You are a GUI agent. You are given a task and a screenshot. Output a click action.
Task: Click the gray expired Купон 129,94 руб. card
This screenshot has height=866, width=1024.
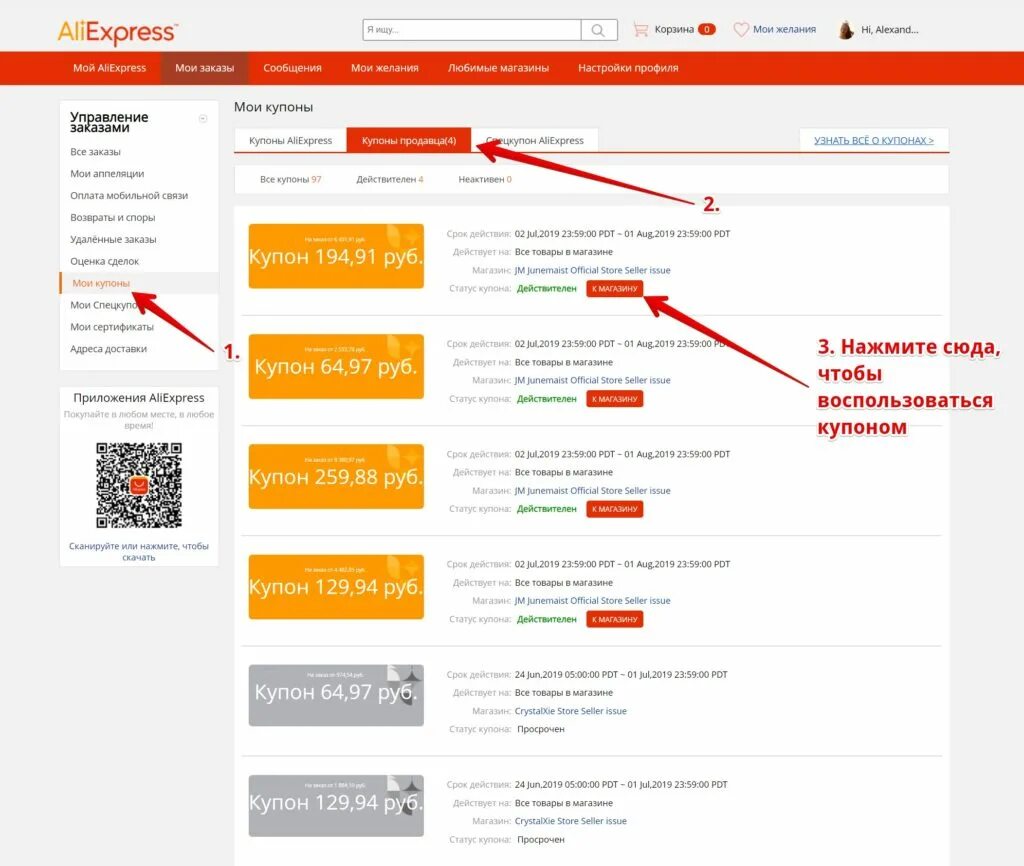click(336, 806)
